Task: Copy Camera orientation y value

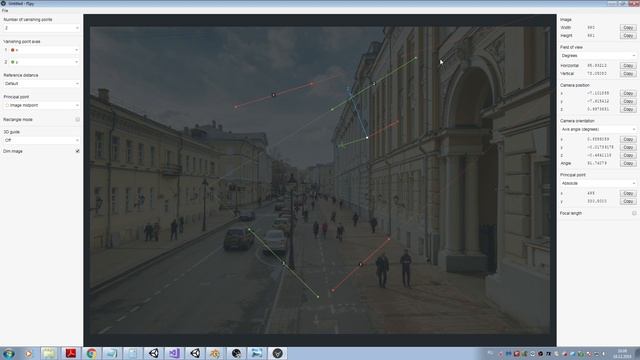Action: tap(628, 147)
